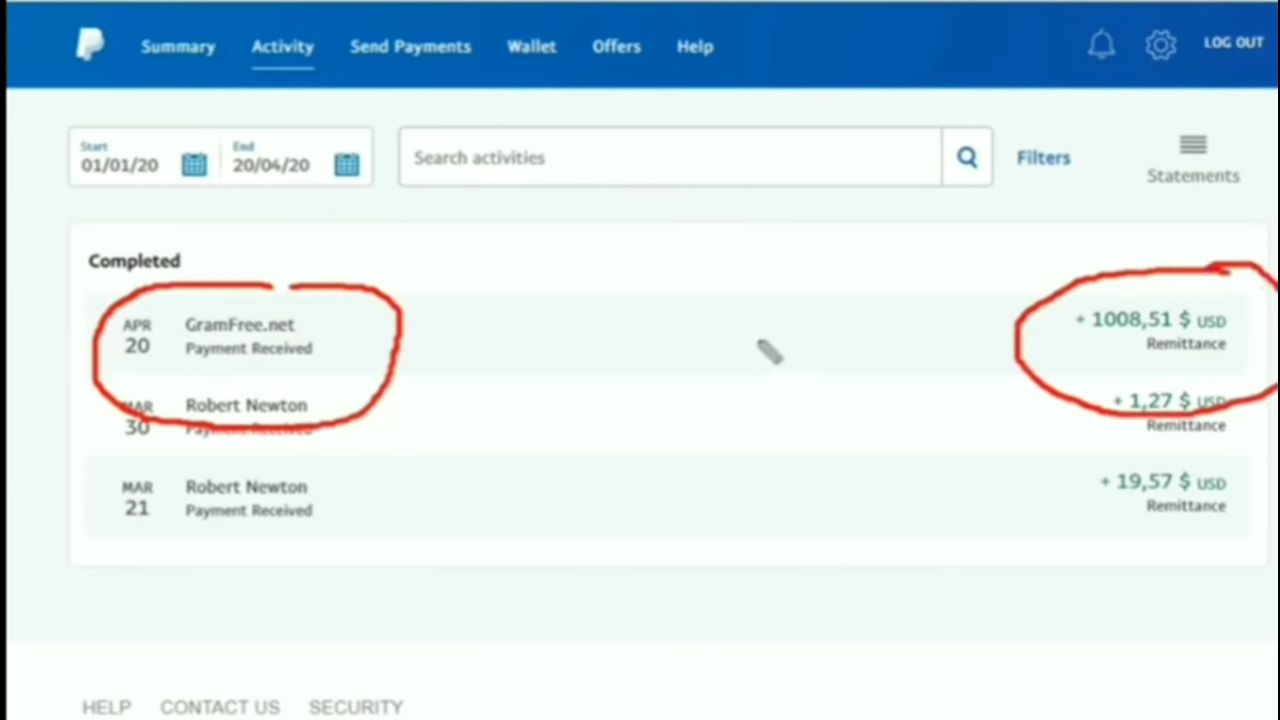1280x720 pixels.
Task: Click Payment Received under GramFree.net
Action: click(248, 348)
